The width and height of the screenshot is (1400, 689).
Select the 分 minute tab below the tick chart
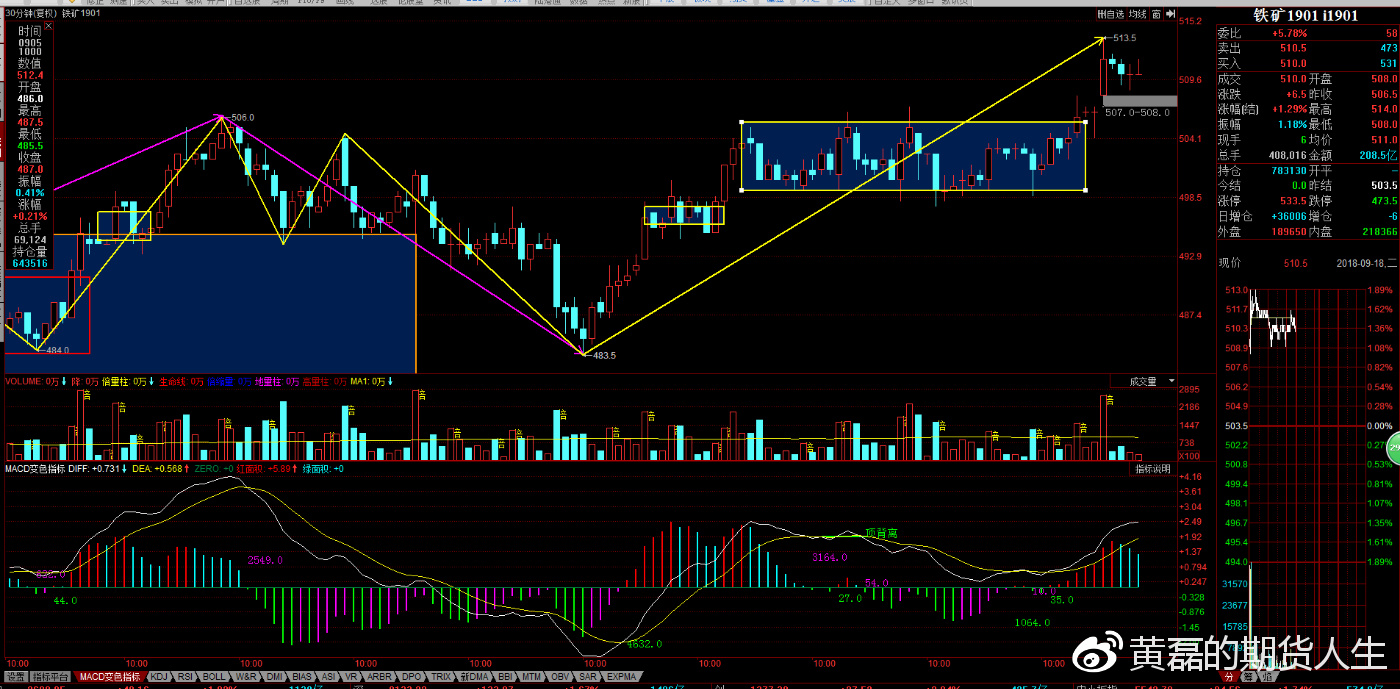tap(1228, 677)
